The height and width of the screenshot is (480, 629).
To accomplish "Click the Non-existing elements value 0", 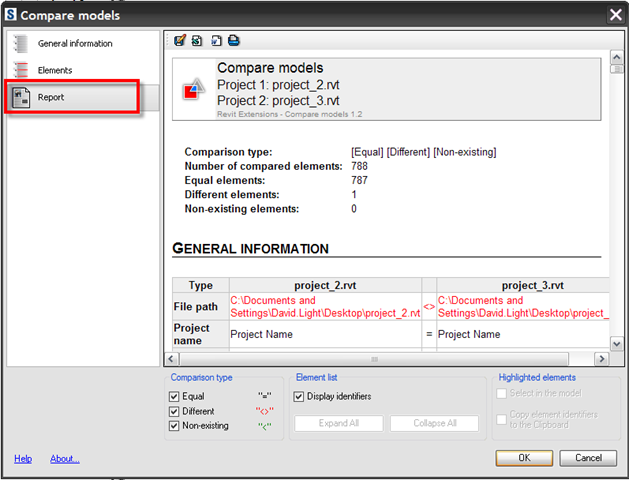I will (354, 209).
